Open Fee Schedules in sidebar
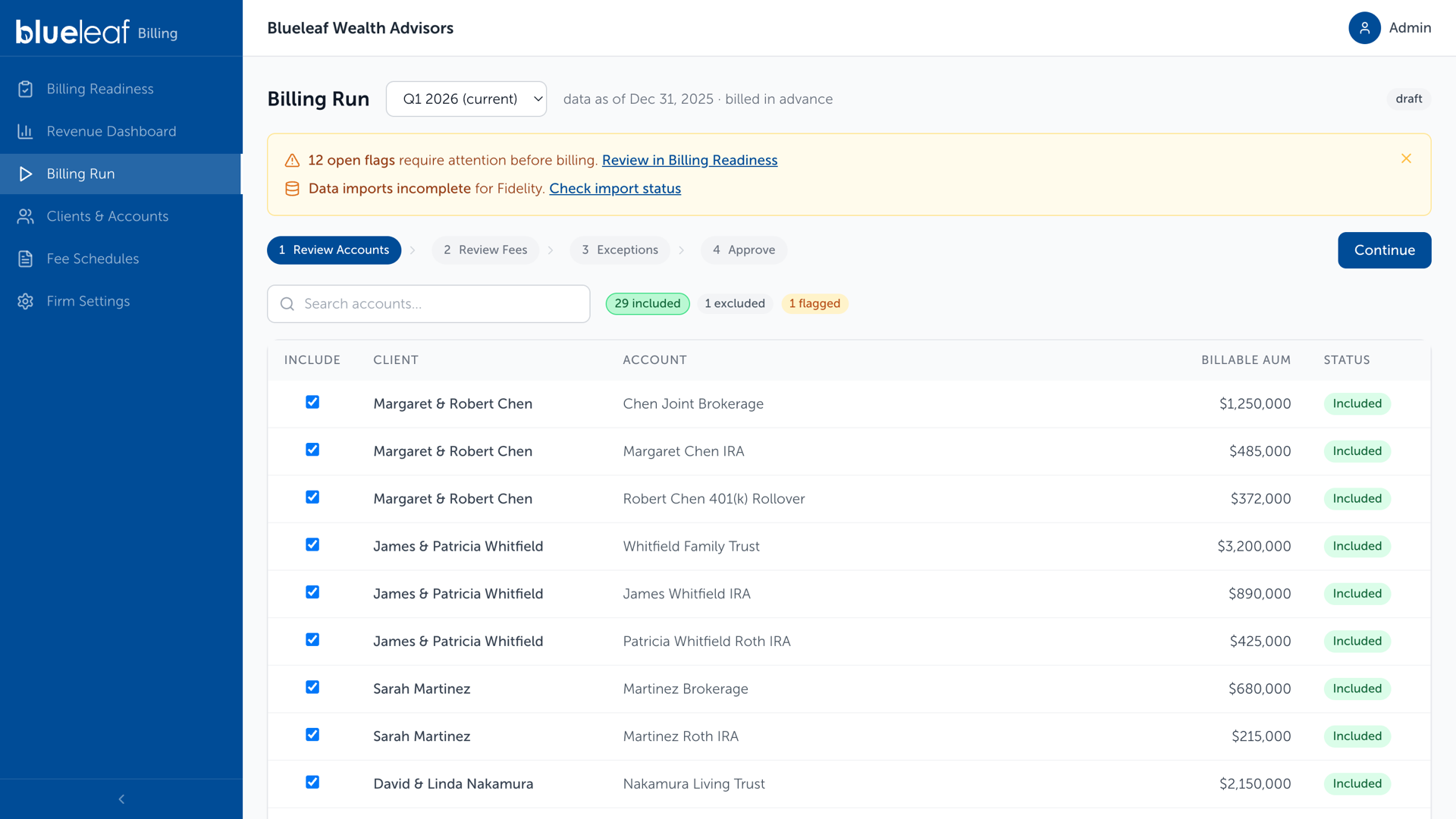 click(121, 259)
